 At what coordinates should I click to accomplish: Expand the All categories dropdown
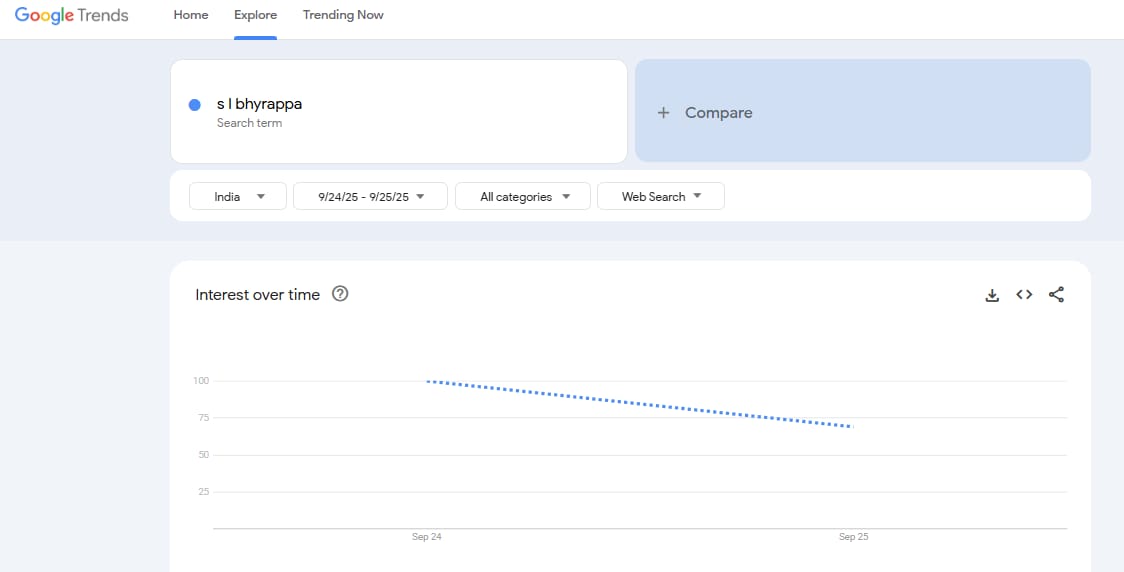(523, 196)
